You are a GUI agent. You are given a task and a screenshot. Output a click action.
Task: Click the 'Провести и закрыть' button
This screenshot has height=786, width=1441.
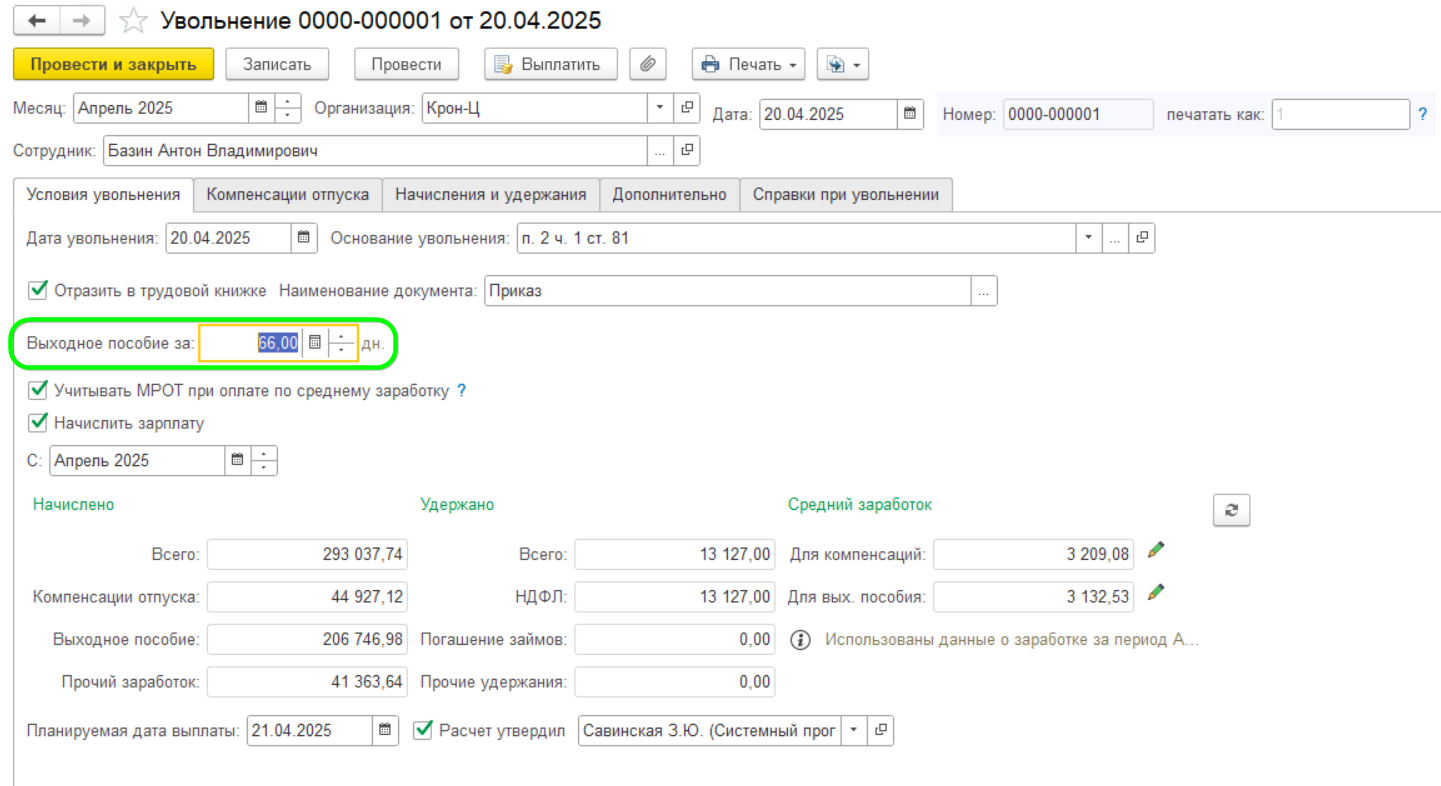tap(113, 64)
